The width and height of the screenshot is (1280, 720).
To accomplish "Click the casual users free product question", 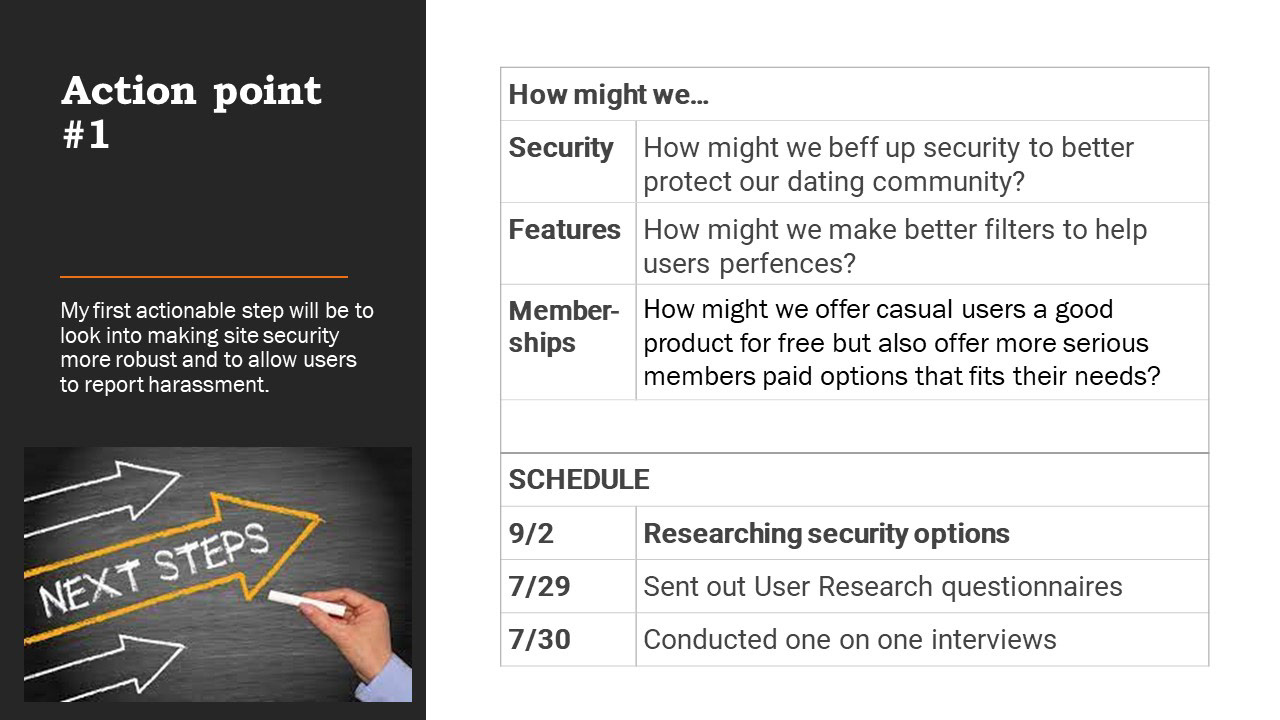I will point(901,342).
